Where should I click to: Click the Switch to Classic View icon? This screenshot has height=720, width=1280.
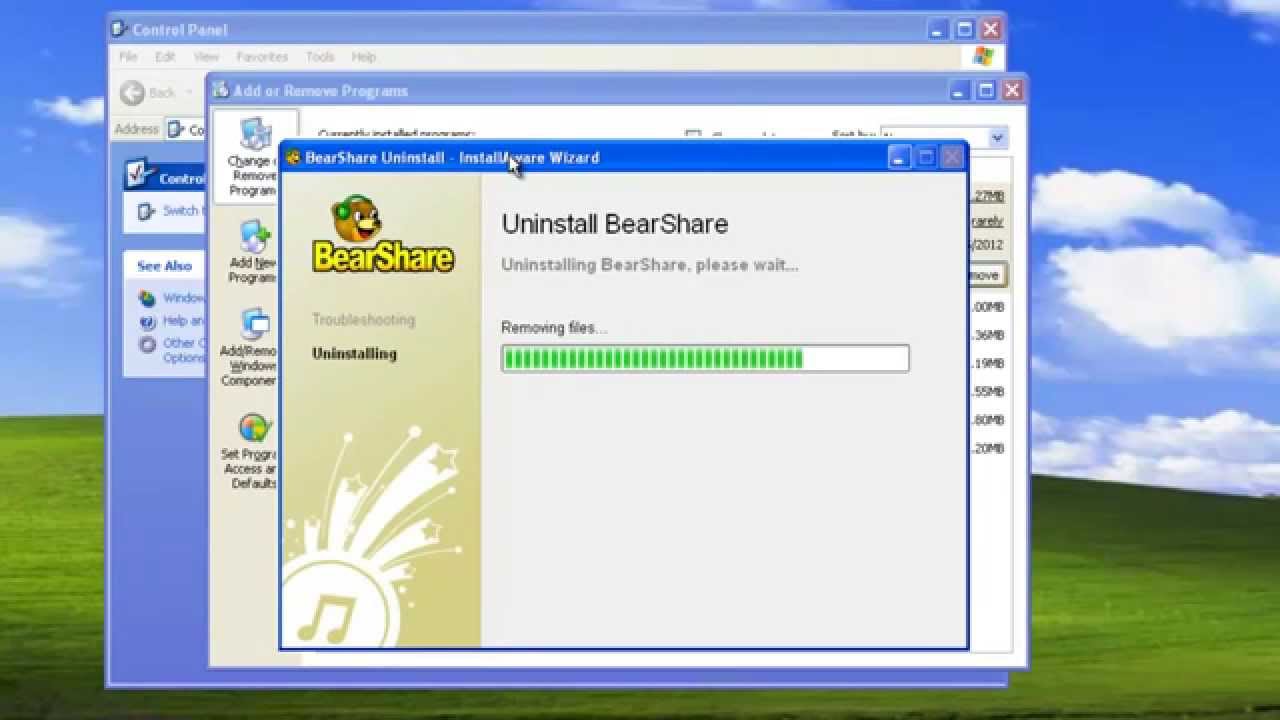[146, 211]
